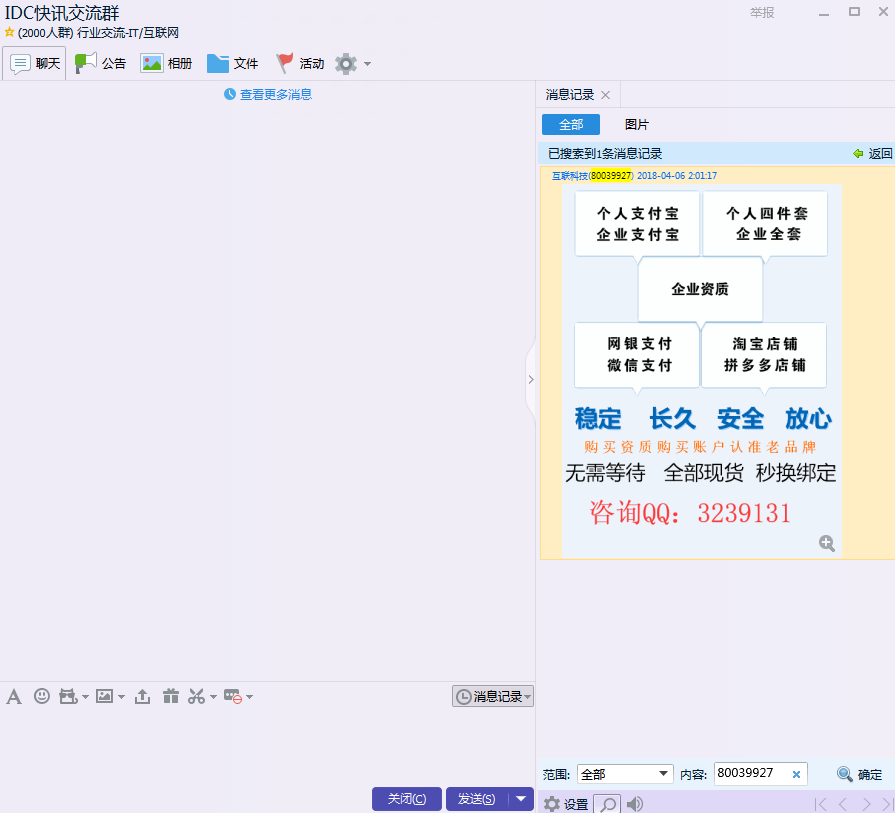Collapse the side panel with the arrow handle
Screen dimensions: 895x813
(x=530, y=380)
